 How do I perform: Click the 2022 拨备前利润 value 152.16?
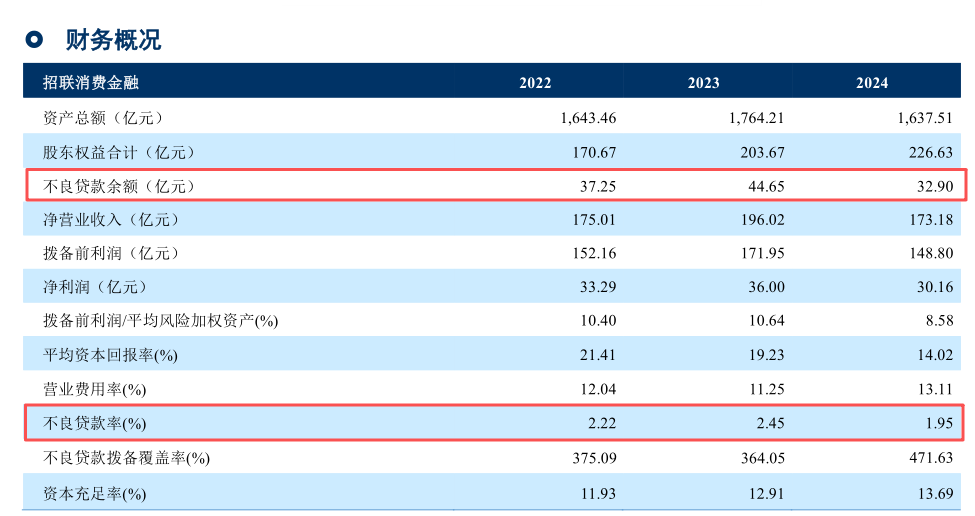(594, 254)
